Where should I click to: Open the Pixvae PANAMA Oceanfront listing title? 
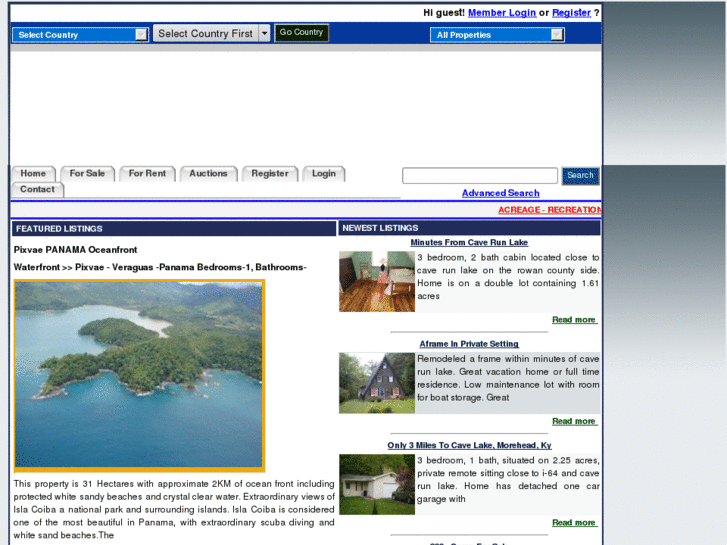tap(76, 250)
